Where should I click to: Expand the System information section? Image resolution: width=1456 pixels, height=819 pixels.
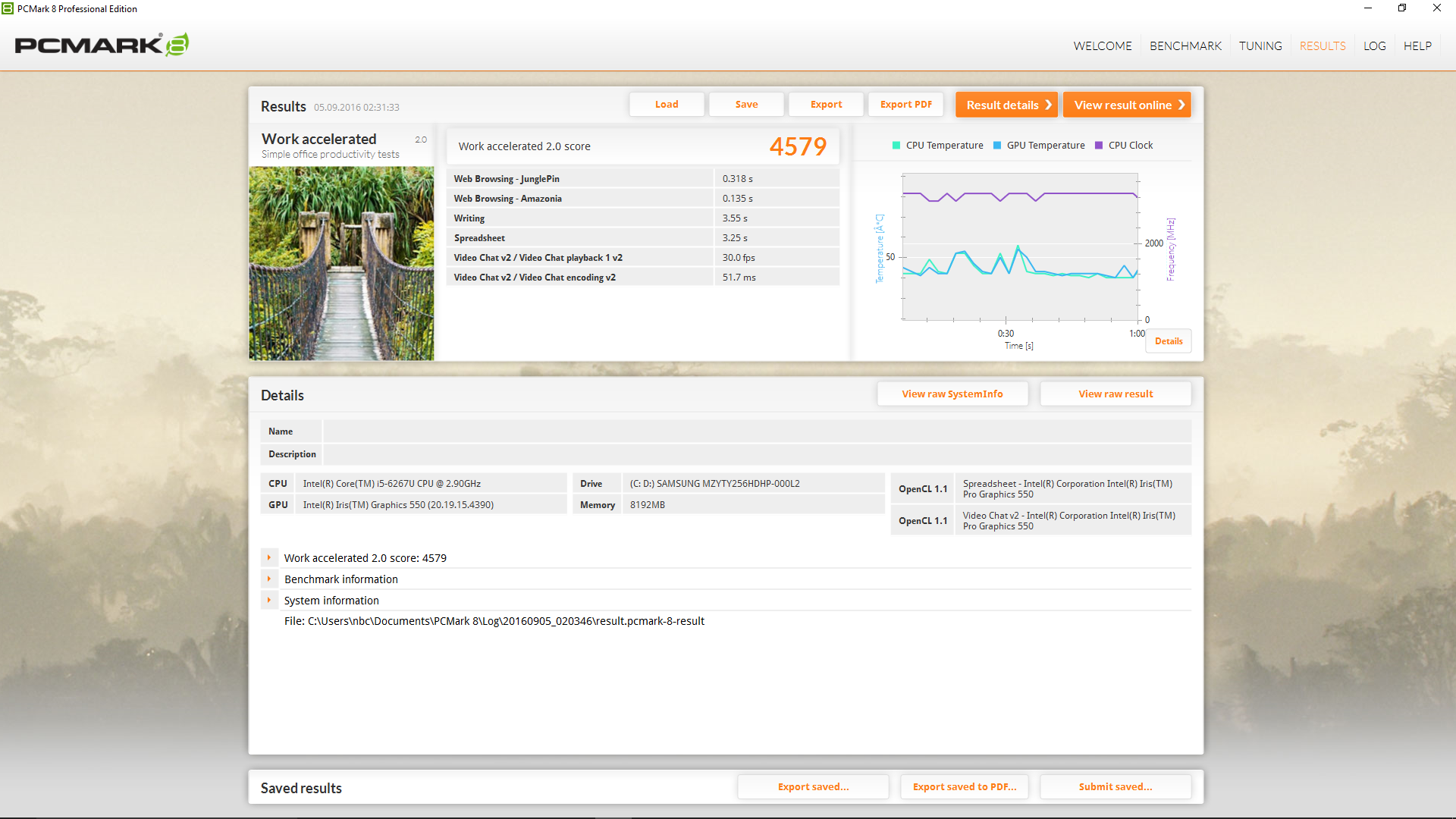click(x=269, y=601)
